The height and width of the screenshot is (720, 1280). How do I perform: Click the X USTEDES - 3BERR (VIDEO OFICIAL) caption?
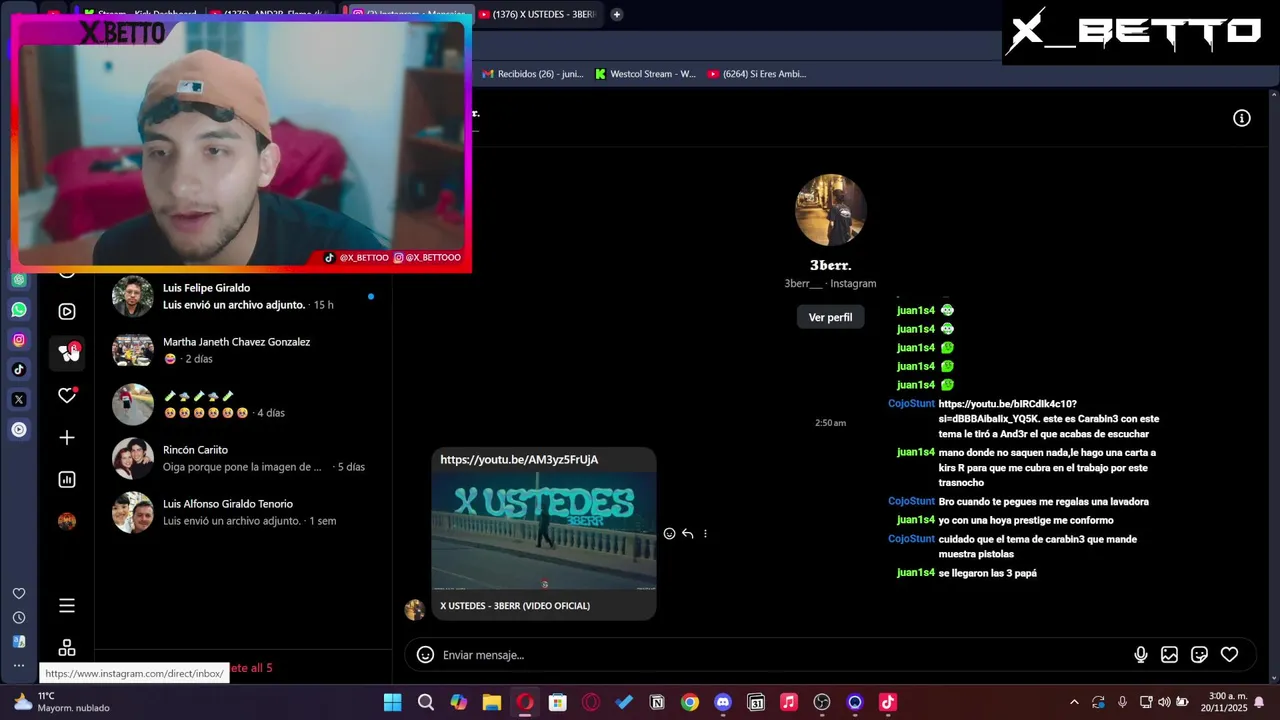click(x=515, y=606)
